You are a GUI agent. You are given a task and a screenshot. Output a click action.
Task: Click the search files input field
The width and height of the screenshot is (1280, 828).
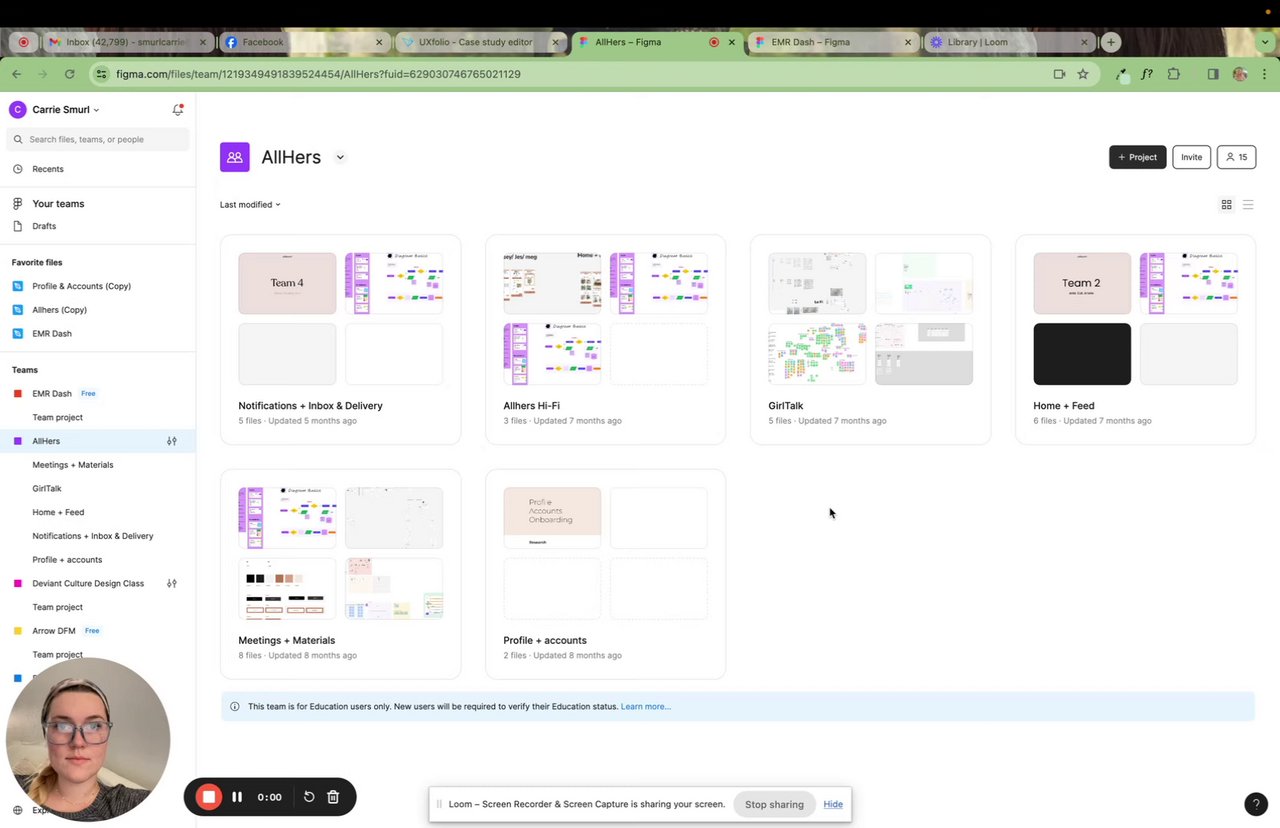[x=98, y=139]
